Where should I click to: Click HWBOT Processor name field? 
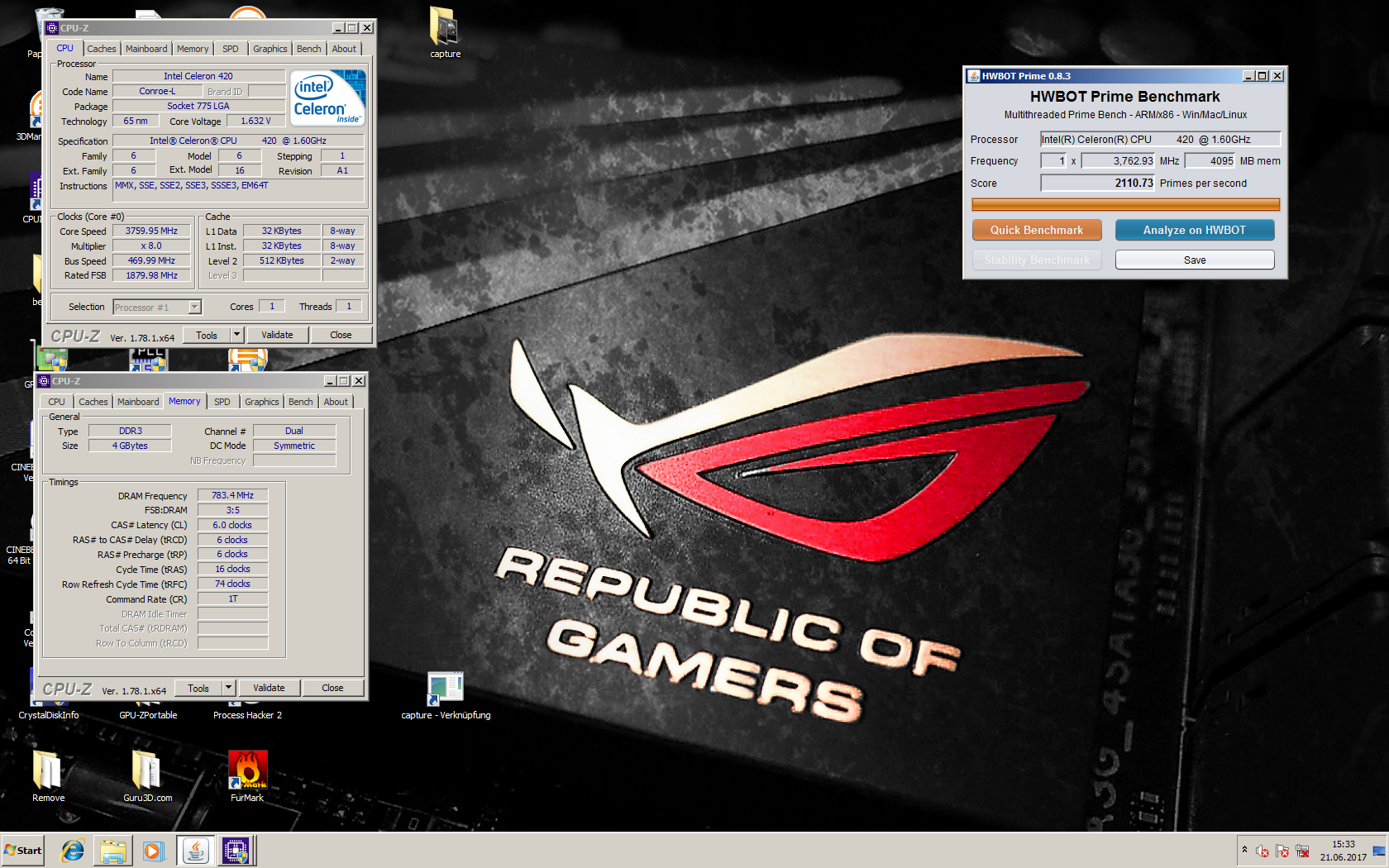coord(1160,139)
